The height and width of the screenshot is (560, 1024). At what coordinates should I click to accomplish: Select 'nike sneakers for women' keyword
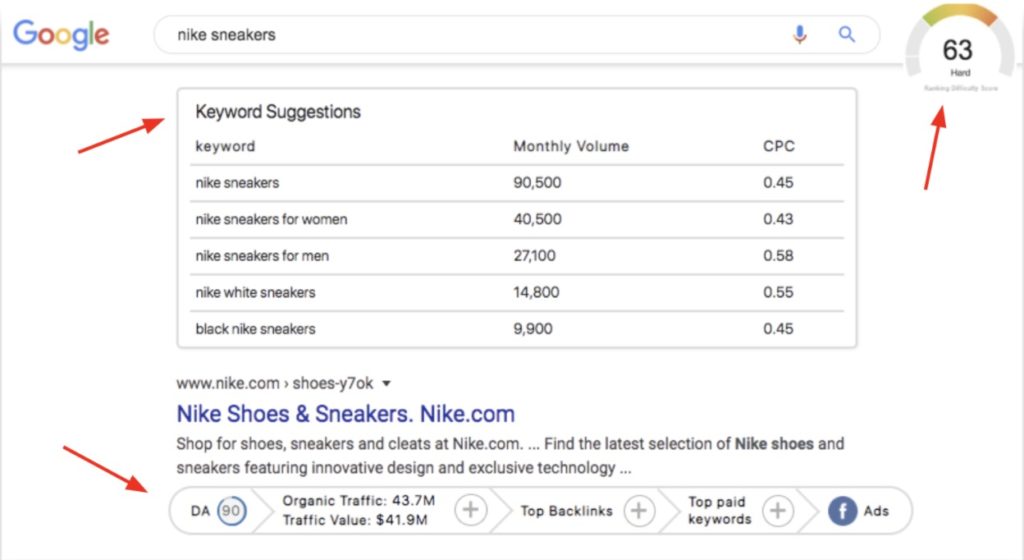(x=271, y=219)
